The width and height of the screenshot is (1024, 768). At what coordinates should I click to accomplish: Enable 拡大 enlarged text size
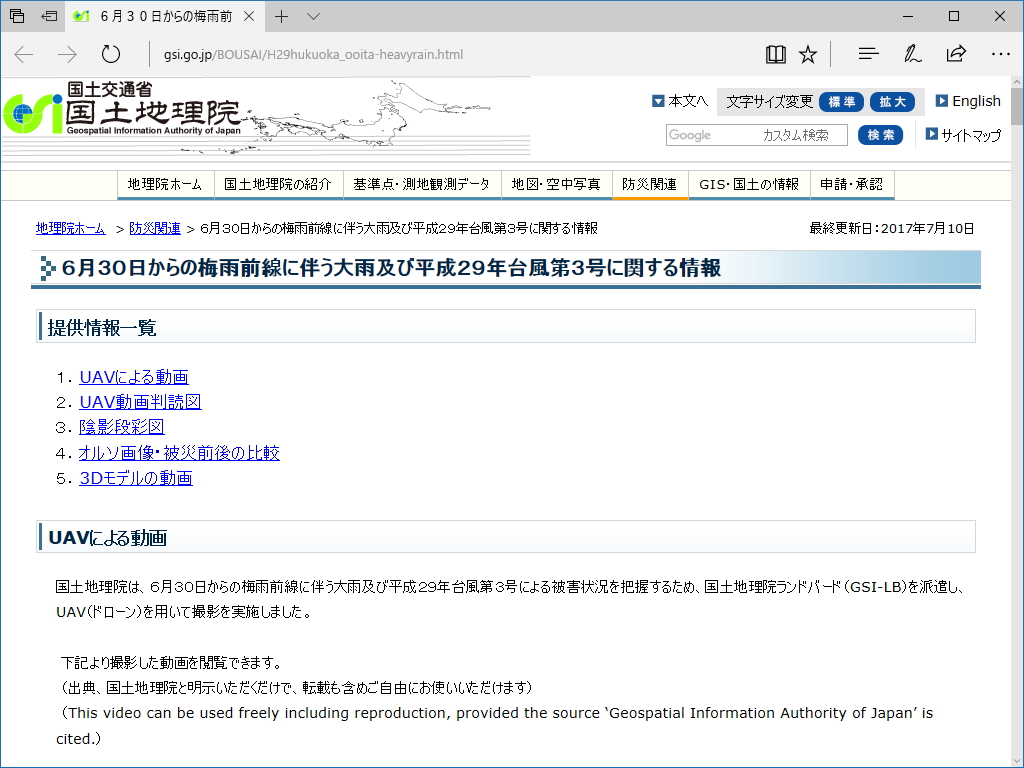(893, 101)
